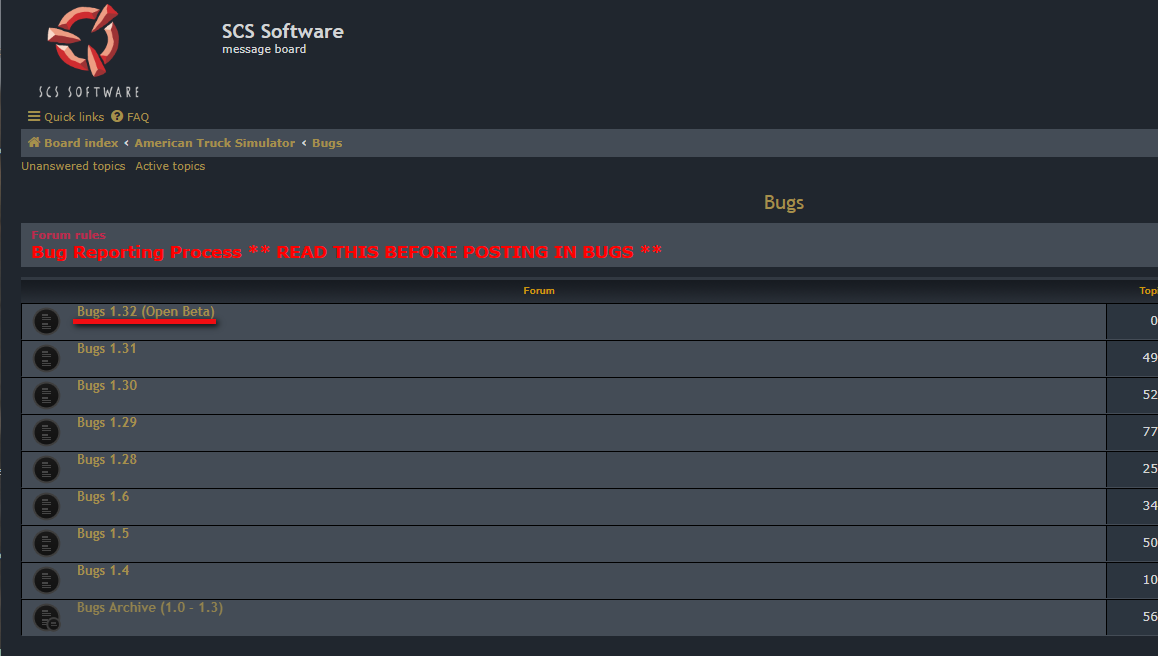The width and height of the screenshot is (1158, 656).
Task: Open the Bugs 1.29 forum
Action: pyautogui.click(x=107, y=423)
